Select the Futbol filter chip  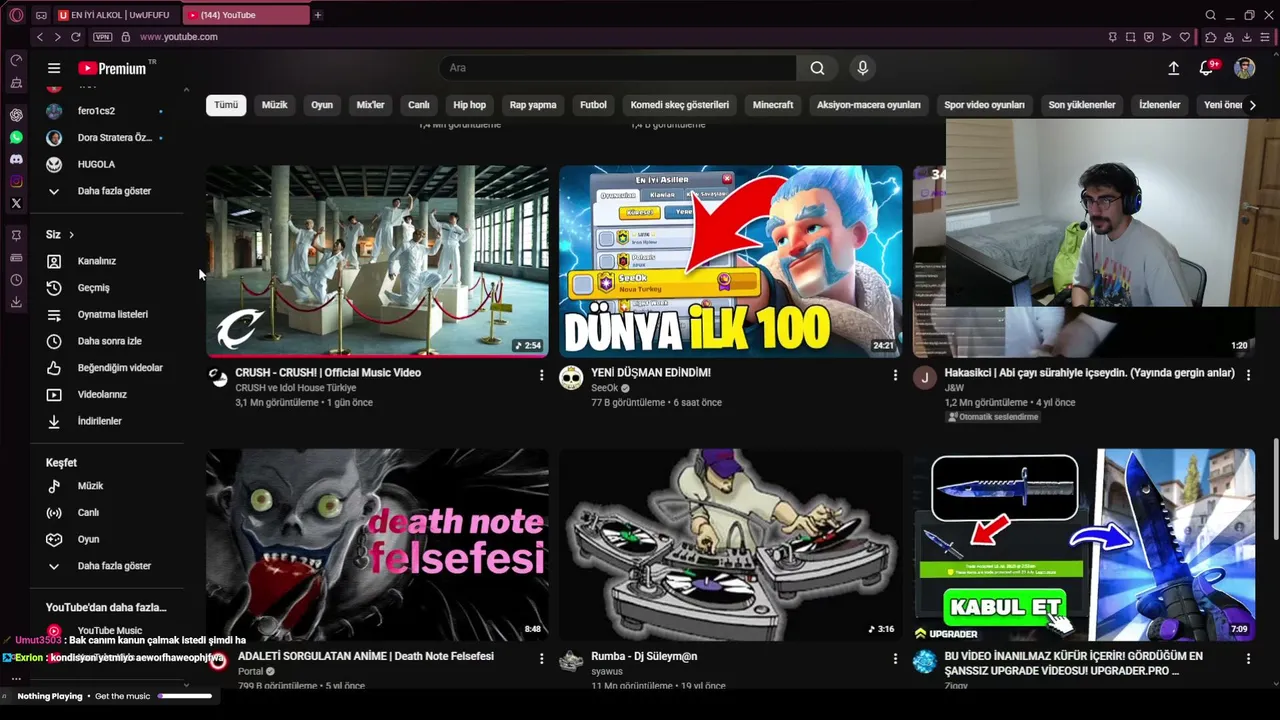[x=593, y=105]
